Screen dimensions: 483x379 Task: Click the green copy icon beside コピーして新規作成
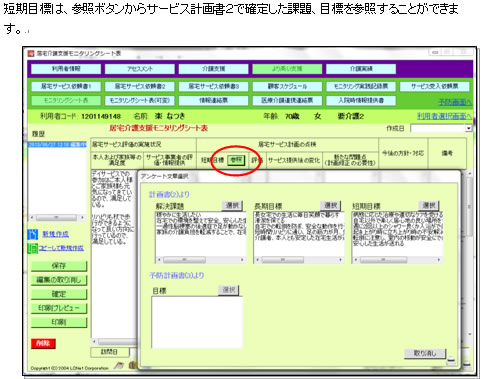click(x=32, y=248)
